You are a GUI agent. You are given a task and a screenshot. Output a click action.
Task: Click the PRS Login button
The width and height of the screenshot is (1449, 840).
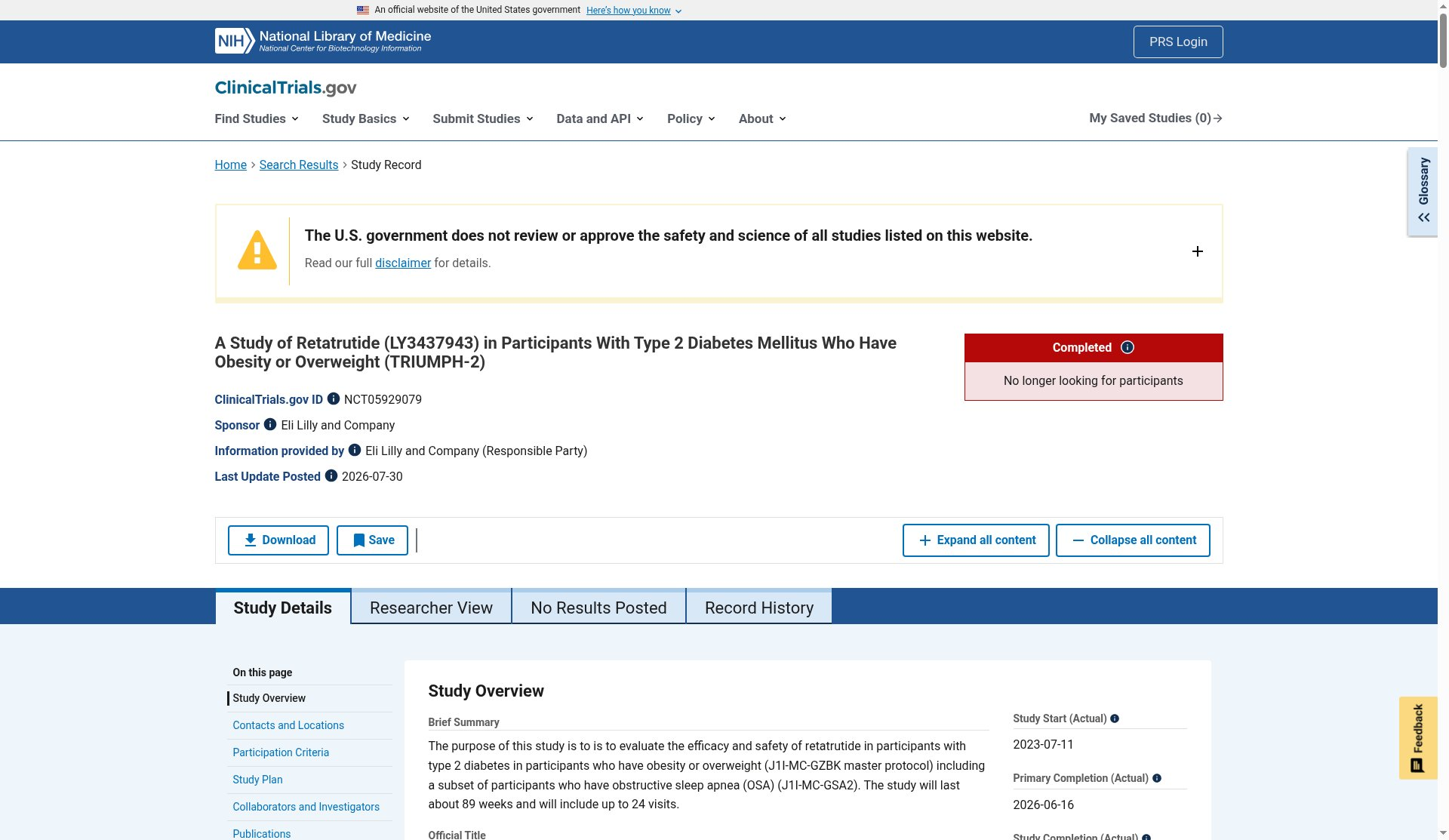1178,42
